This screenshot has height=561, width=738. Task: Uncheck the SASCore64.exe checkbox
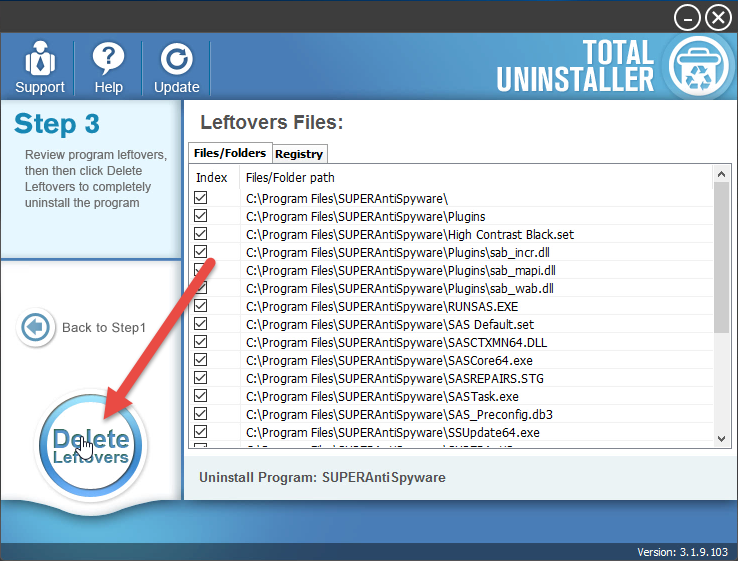[201, 360]
